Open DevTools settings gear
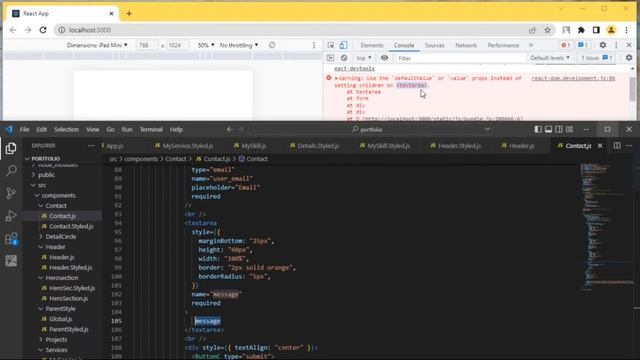This screenshot has height=360, width=640. pos(602,45)
